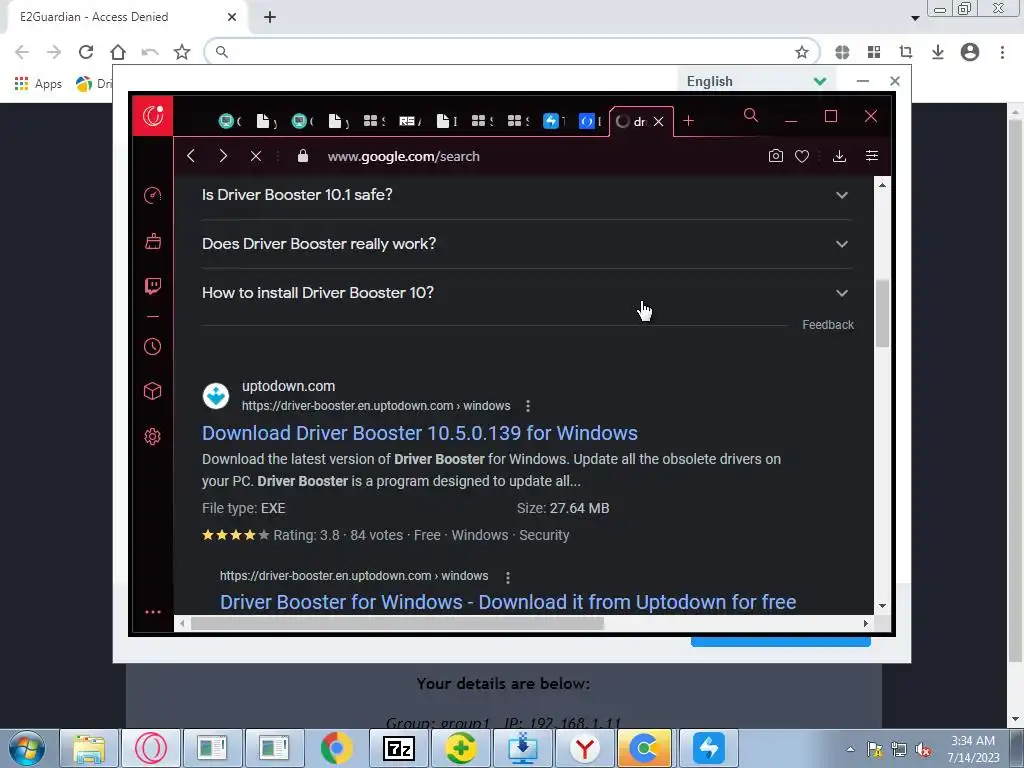Click Chrome address bar input field
The height and width of the screenshot is (768, 1024).
[509, 52]
